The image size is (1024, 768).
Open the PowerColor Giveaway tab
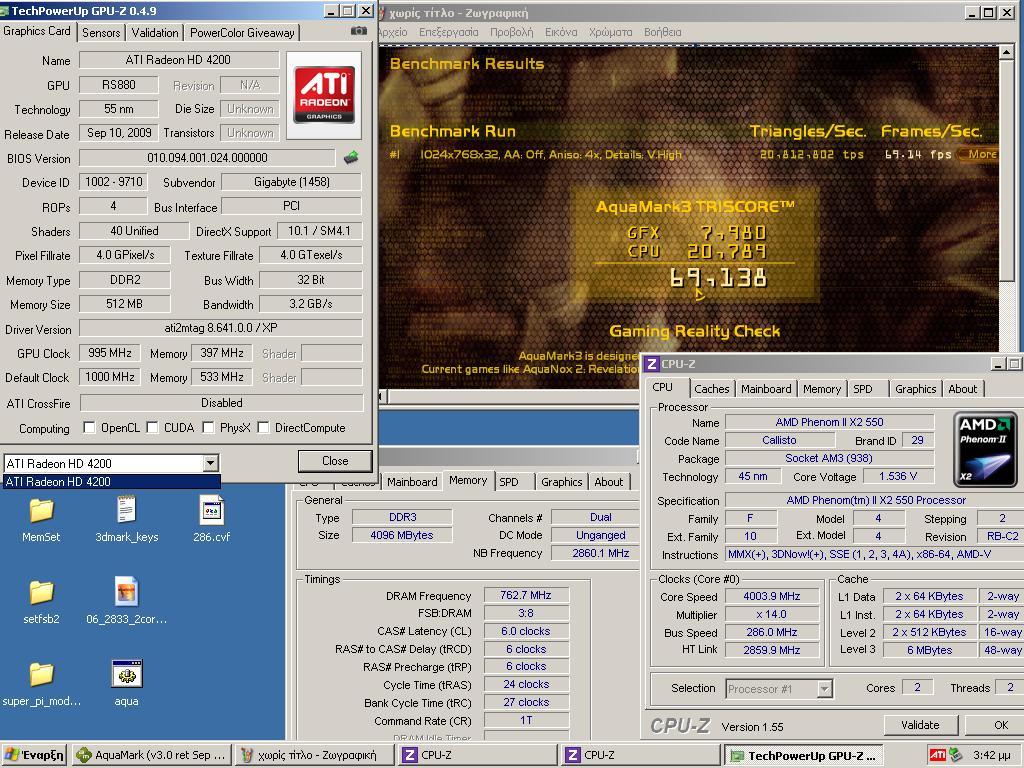click(x=242, y=33)
